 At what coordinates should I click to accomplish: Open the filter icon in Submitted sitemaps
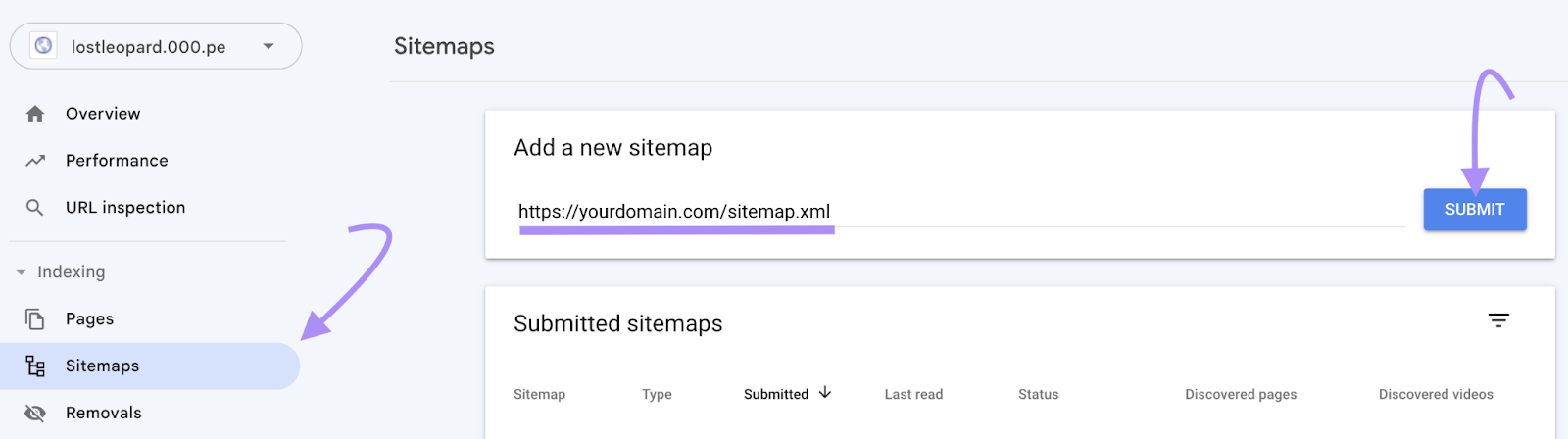[x=1498, y=320]
